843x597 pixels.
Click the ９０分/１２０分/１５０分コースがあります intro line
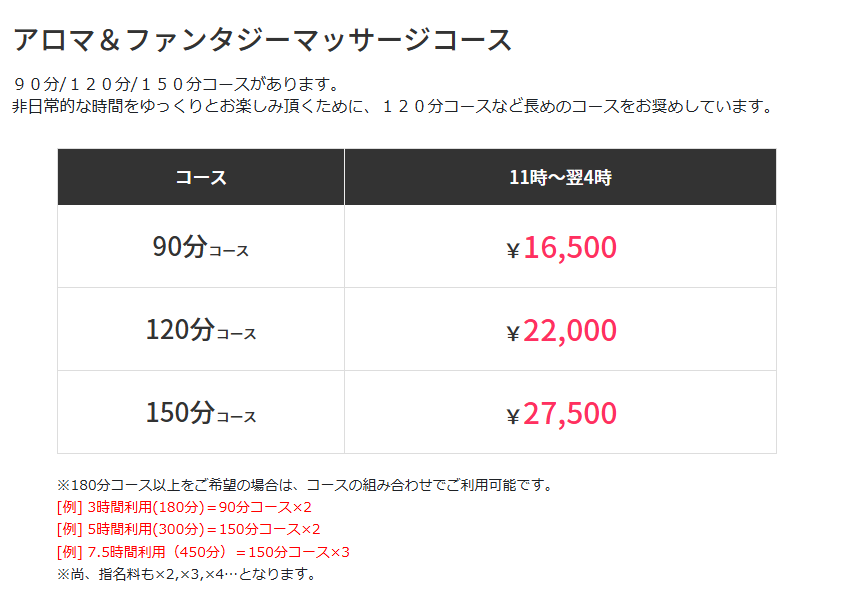coord(177,84)
